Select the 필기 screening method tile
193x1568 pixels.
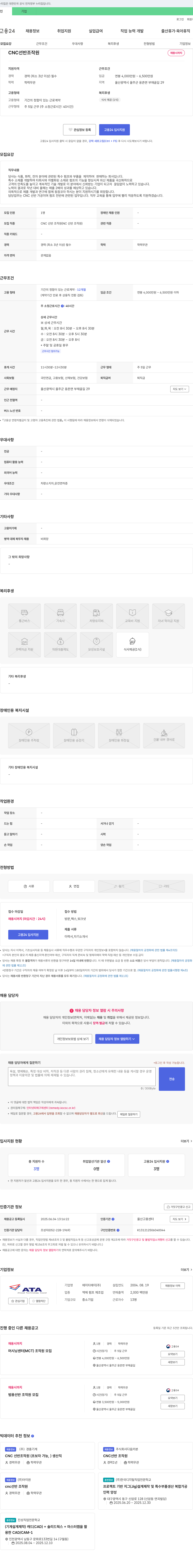point(119,886)
